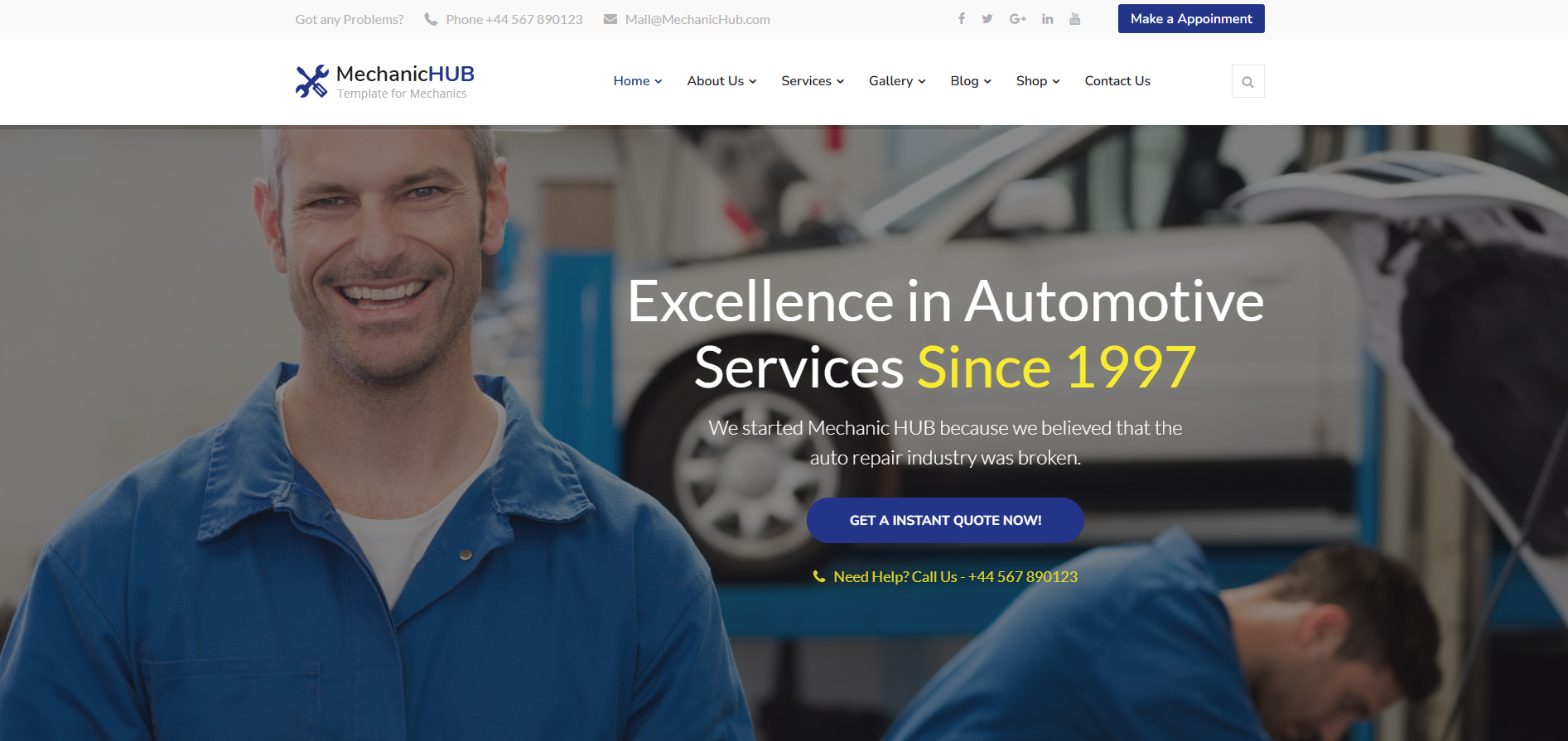Open the Blog menu item

coord(971,81)
